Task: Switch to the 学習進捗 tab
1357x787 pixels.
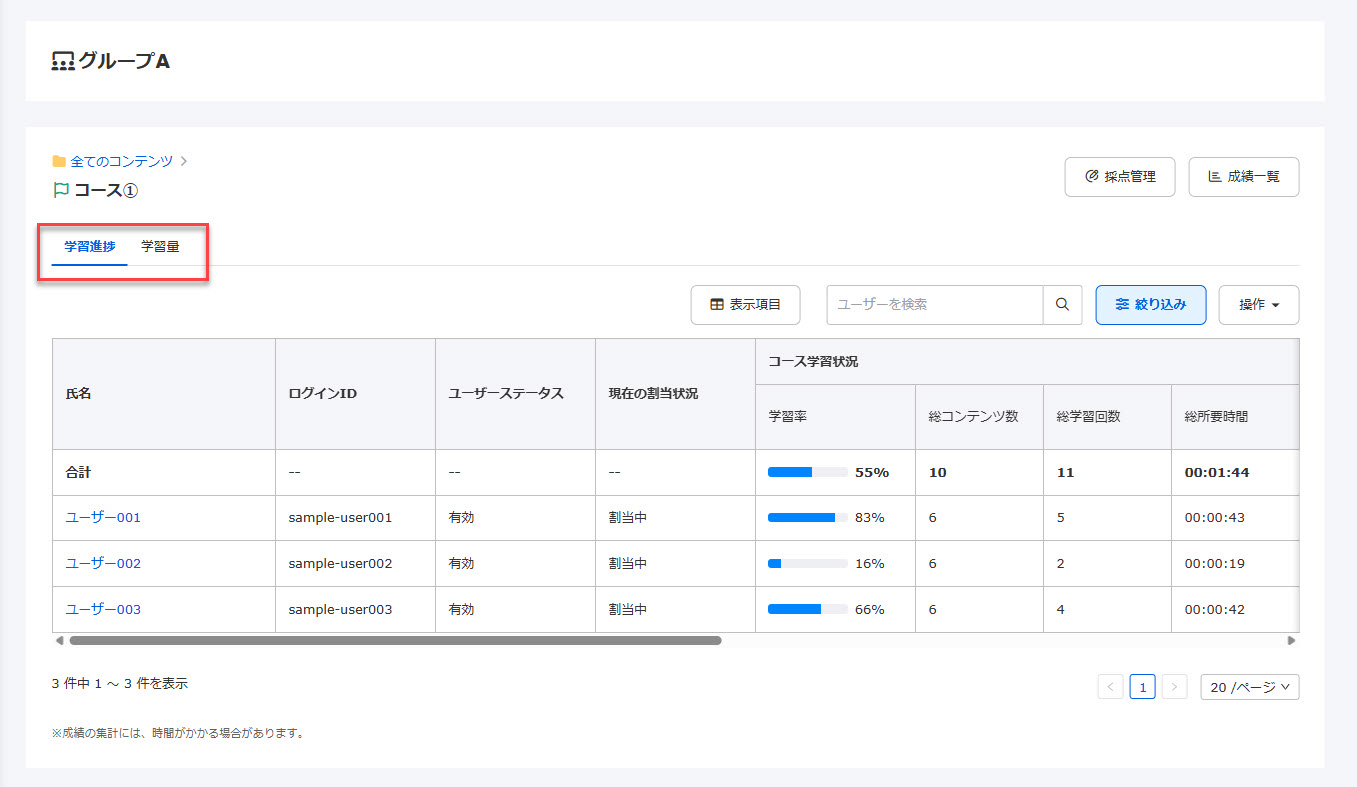Action: (90, 246)
